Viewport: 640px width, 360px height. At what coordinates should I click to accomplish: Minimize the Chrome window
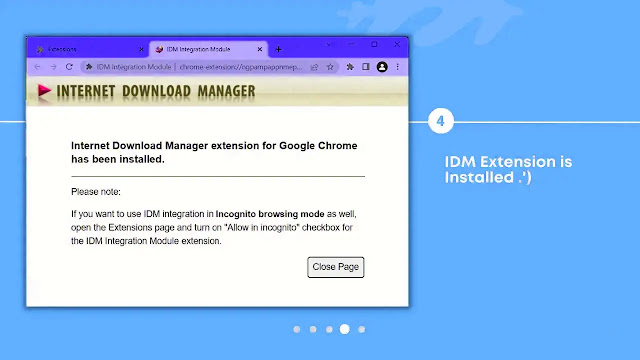[x=351, y=44]
